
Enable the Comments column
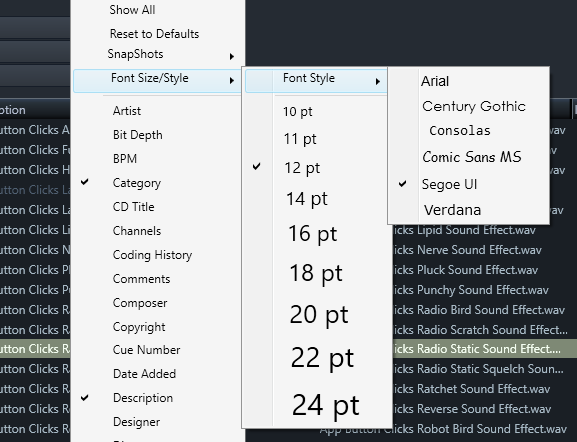tap(141, 279)
